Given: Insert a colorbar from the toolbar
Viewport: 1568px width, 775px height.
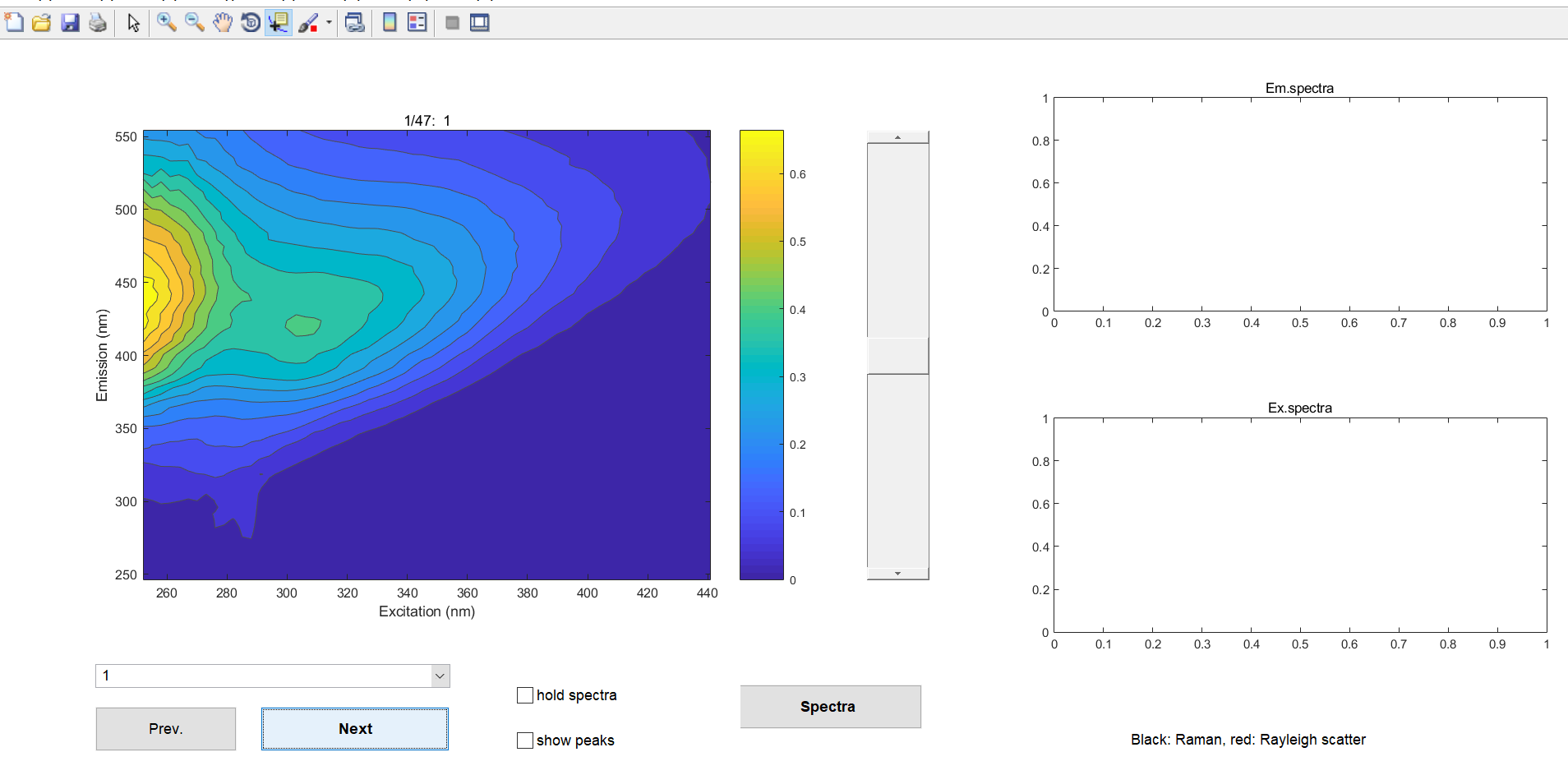Looking at the screenshot, I should coord(390,23).
